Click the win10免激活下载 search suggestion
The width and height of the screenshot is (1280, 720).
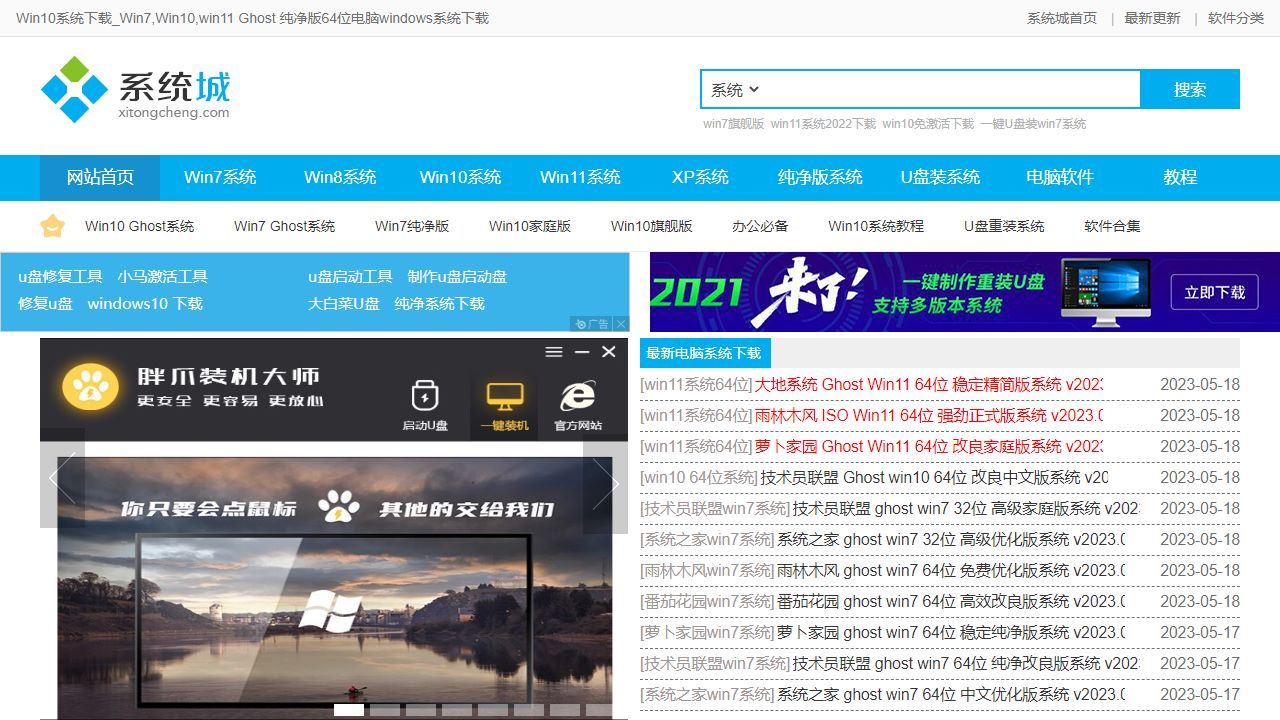928,124
